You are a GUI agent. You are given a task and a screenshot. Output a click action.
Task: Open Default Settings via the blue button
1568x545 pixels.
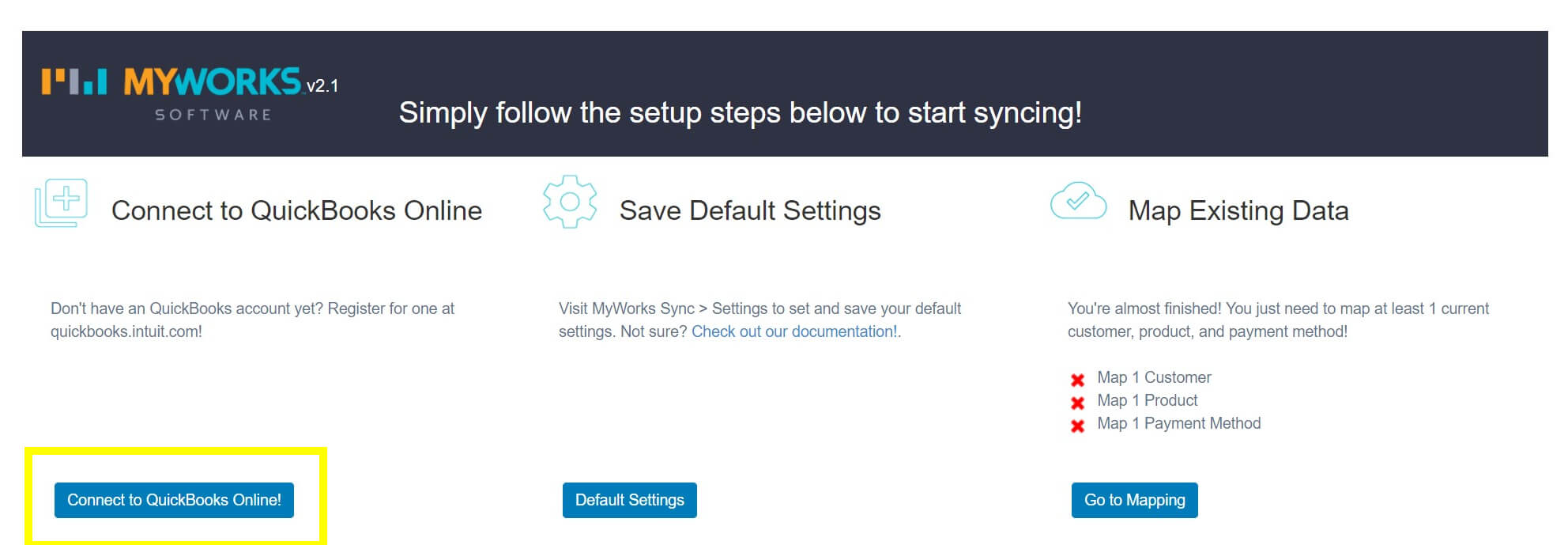629,500
